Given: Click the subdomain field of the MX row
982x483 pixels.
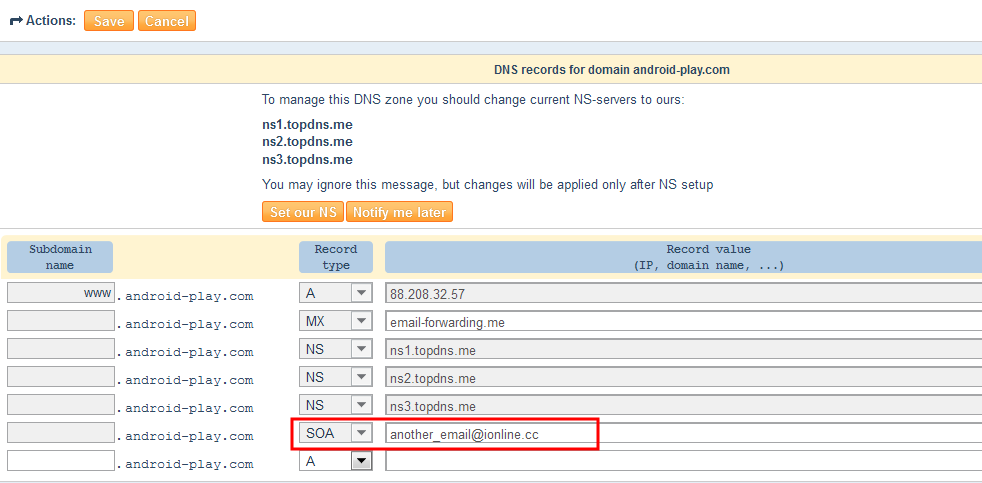Looking at the screenshot, I should pyautogui.click(x=60, y=321).
